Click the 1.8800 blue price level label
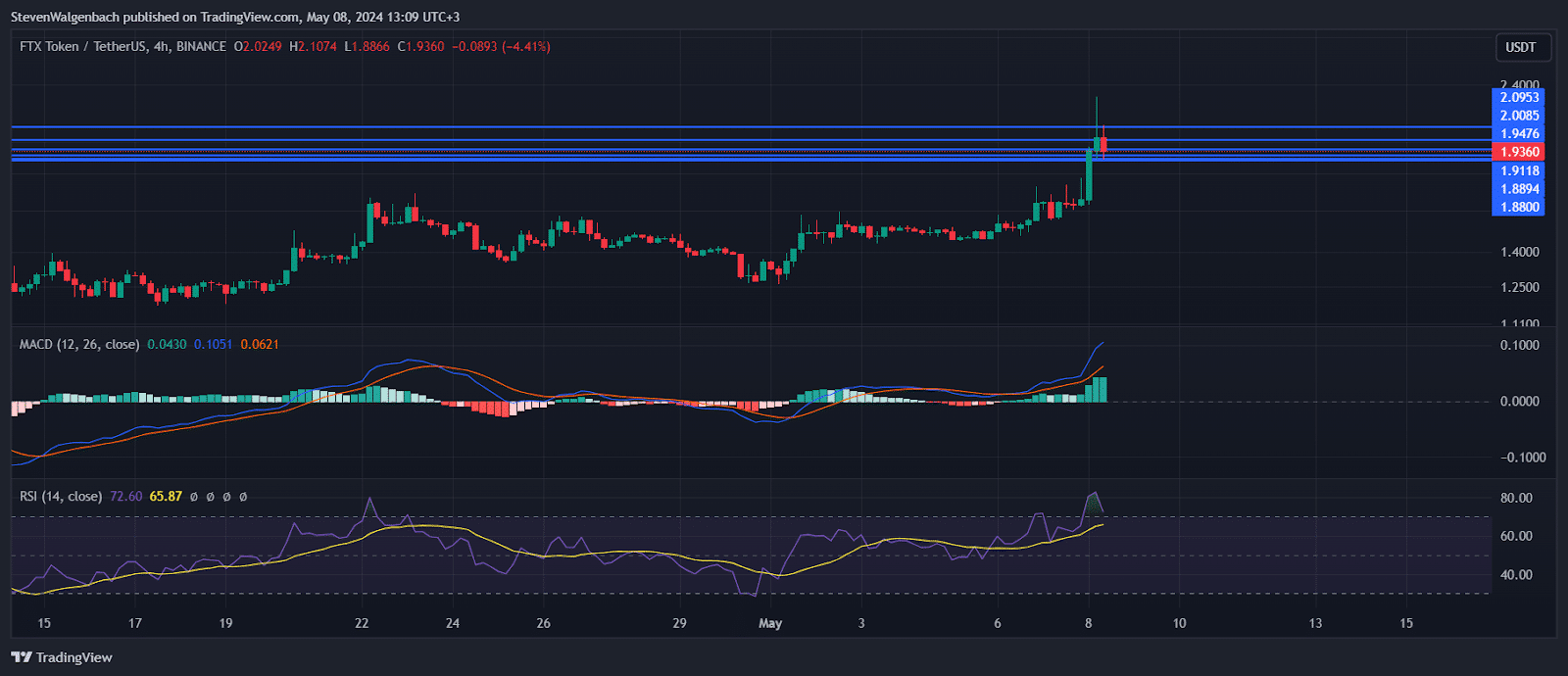The height and width of the screenshot is (676, 1568). [1519, 207]
